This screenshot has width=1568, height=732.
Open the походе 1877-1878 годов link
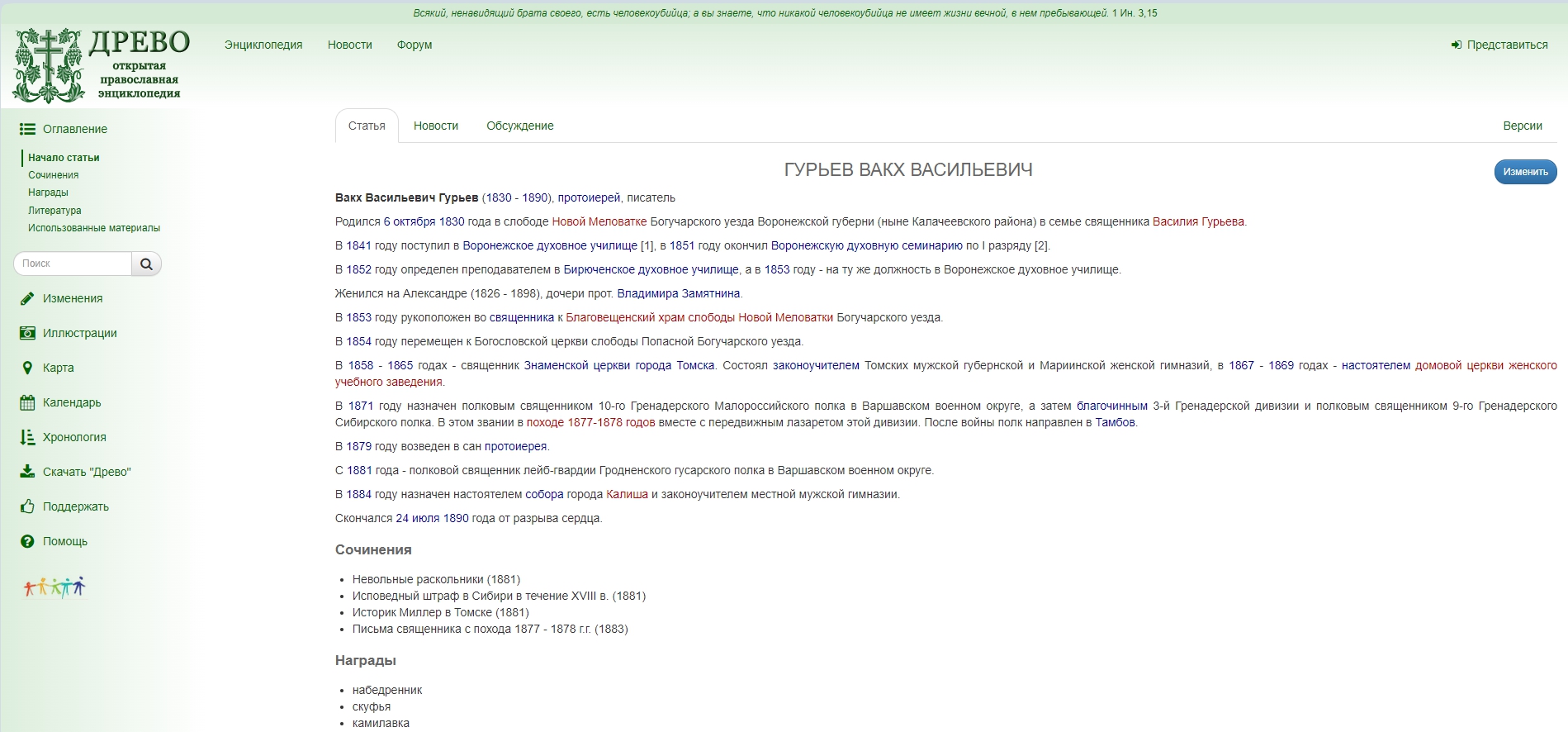[x=591, y=422]
